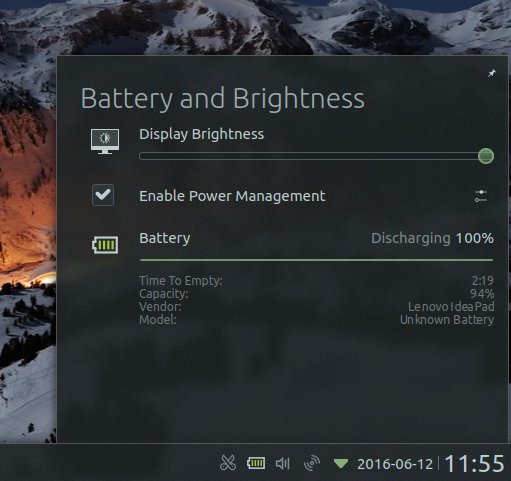
Task: Click the Battery section title
Action: 165,239
